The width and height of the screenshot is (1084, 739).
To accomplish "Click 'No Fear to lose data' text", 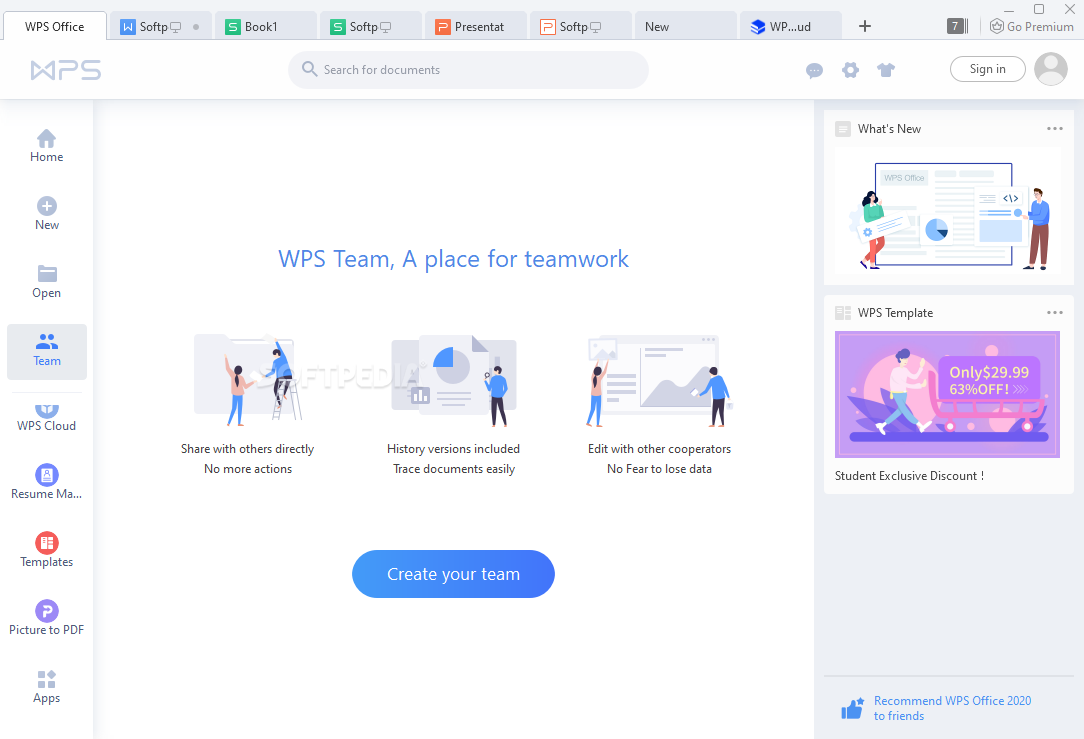I will 660,469.
